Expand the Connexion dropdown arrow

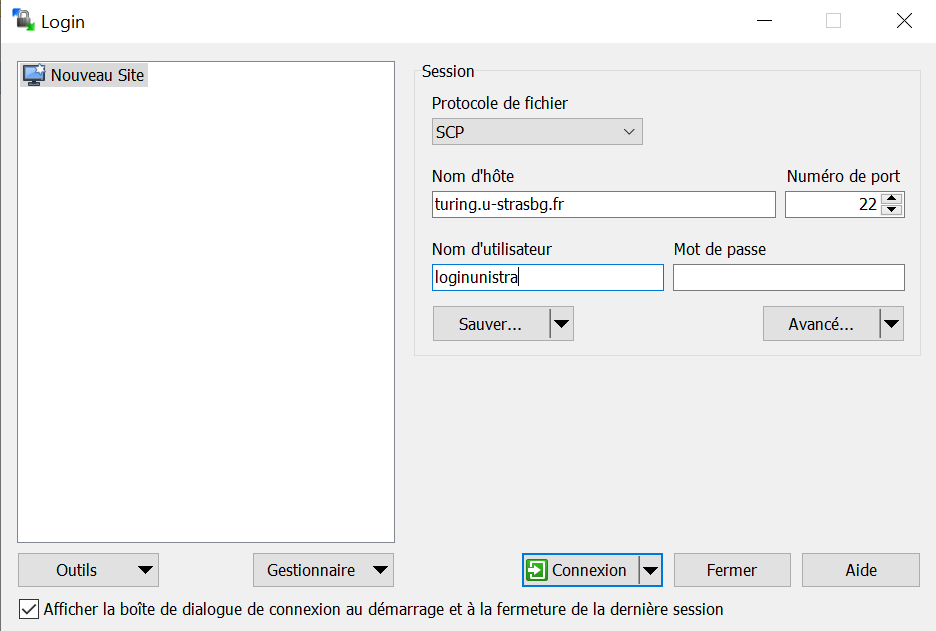coord(651,570)
